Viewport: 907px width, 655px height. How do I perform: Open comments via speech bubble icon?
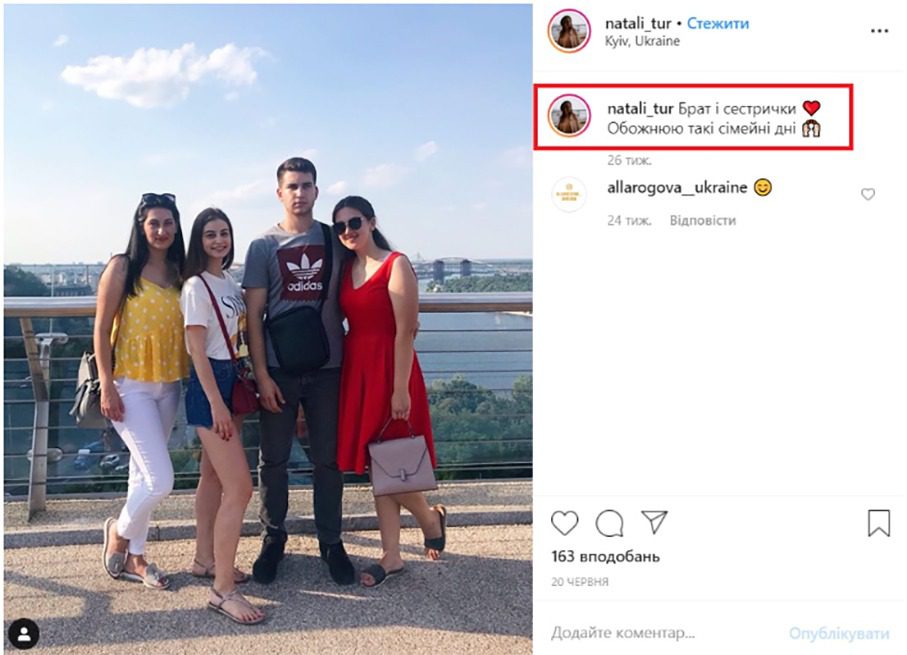(609, 523)
